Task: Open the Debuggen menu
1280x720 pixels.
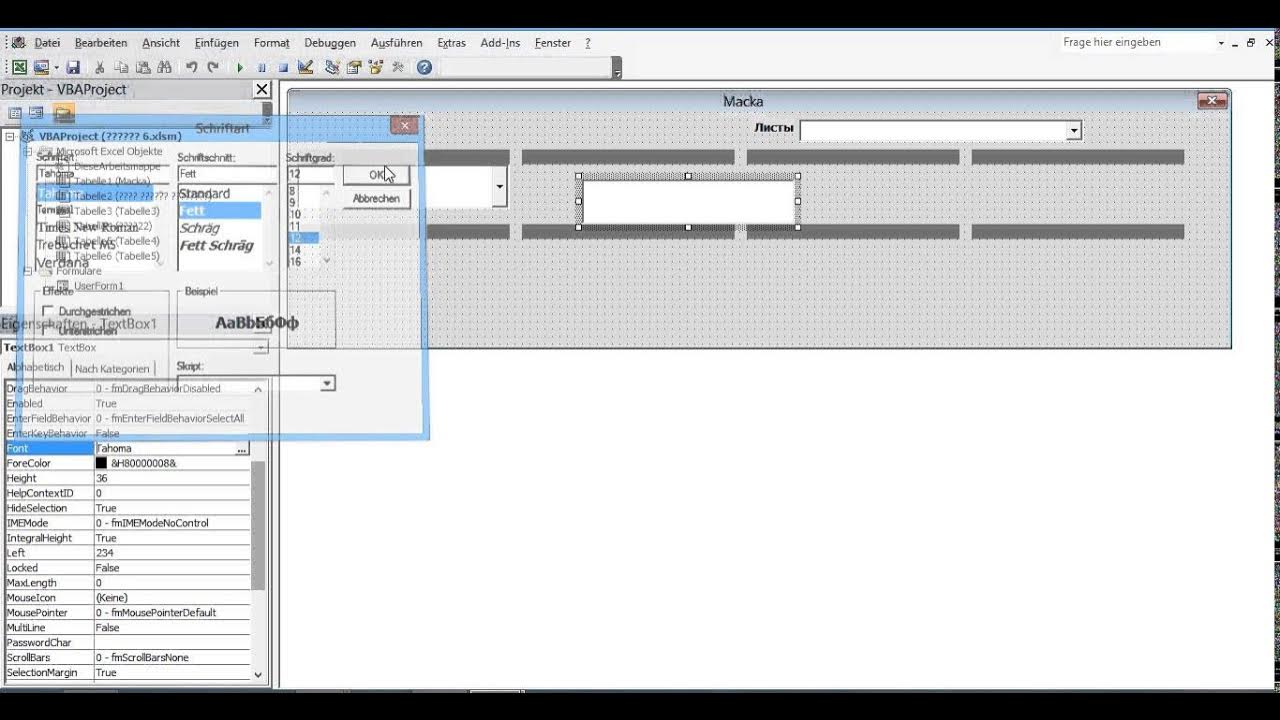Action: [x=330, y=43]
